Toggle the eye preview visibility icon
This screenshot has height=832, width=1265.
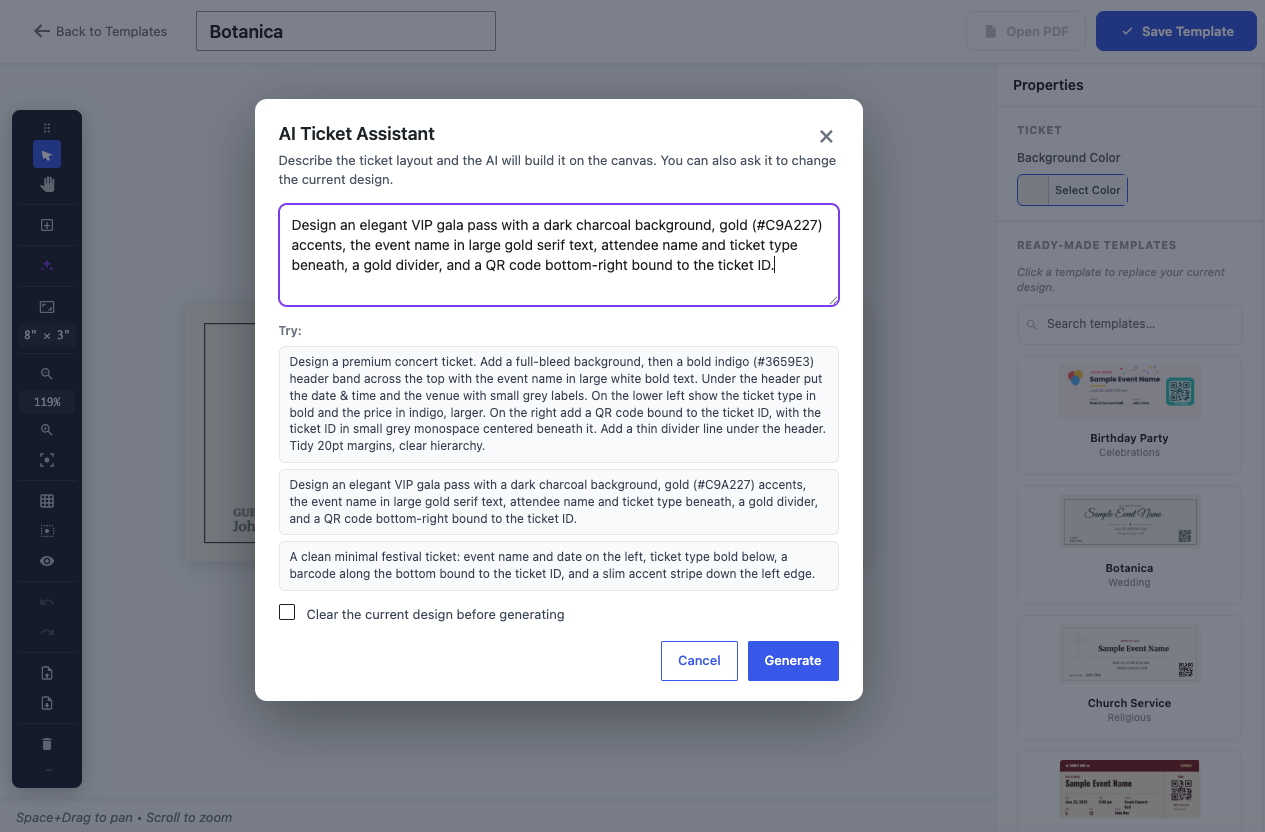(x=46, y=561)
